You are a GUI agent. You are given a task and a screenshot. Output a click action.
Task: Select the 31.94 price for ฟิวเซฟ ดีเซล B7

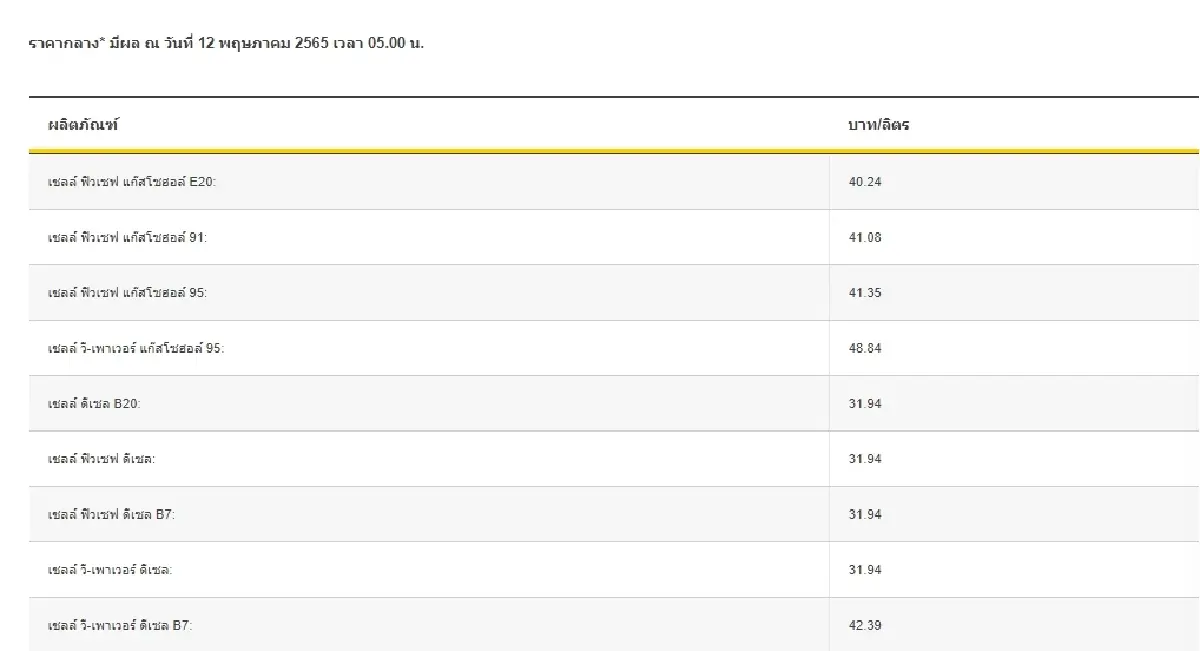(x=865, y=514)
